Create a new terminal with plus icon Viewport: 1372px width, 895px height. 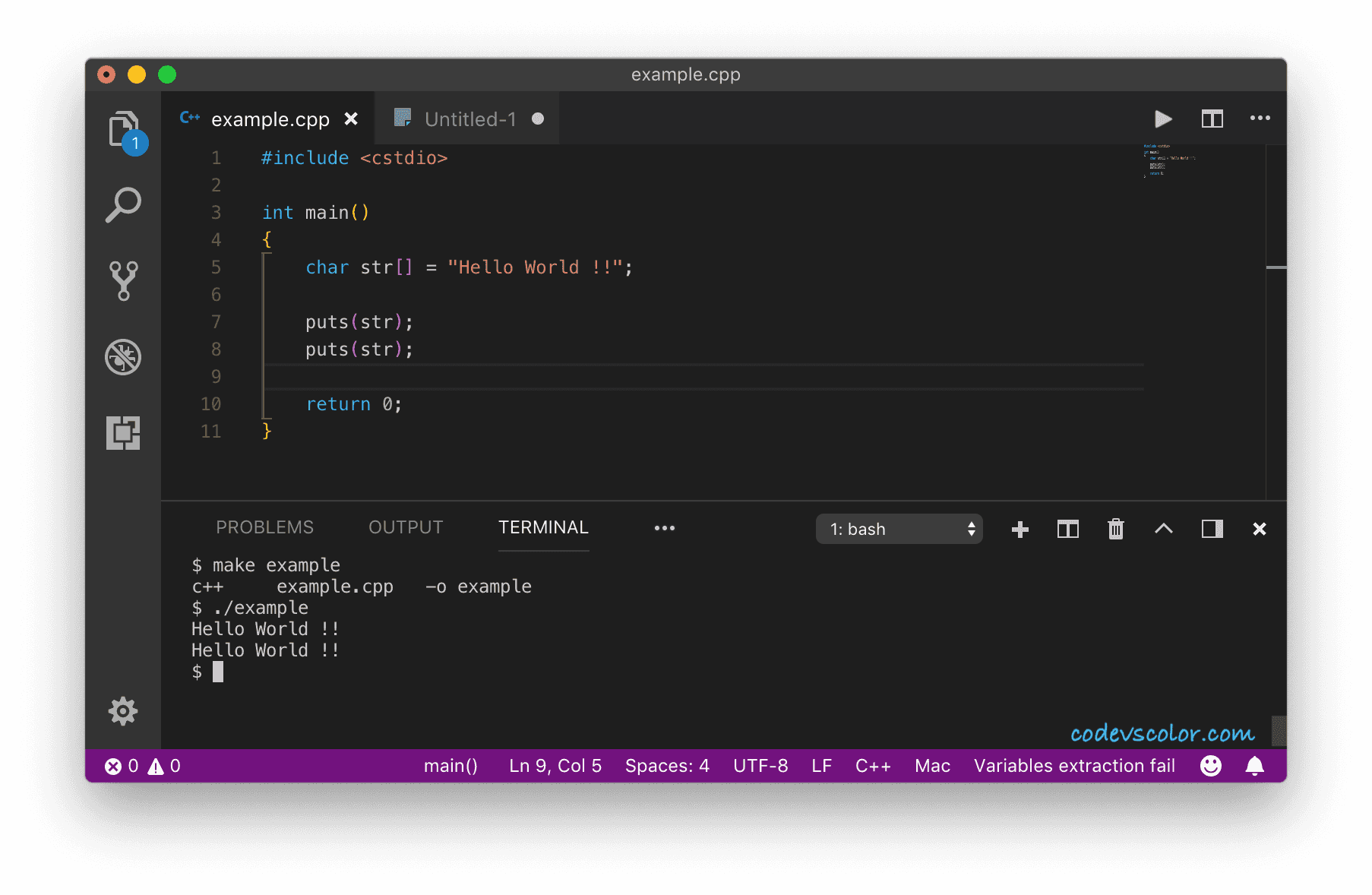1020,529
